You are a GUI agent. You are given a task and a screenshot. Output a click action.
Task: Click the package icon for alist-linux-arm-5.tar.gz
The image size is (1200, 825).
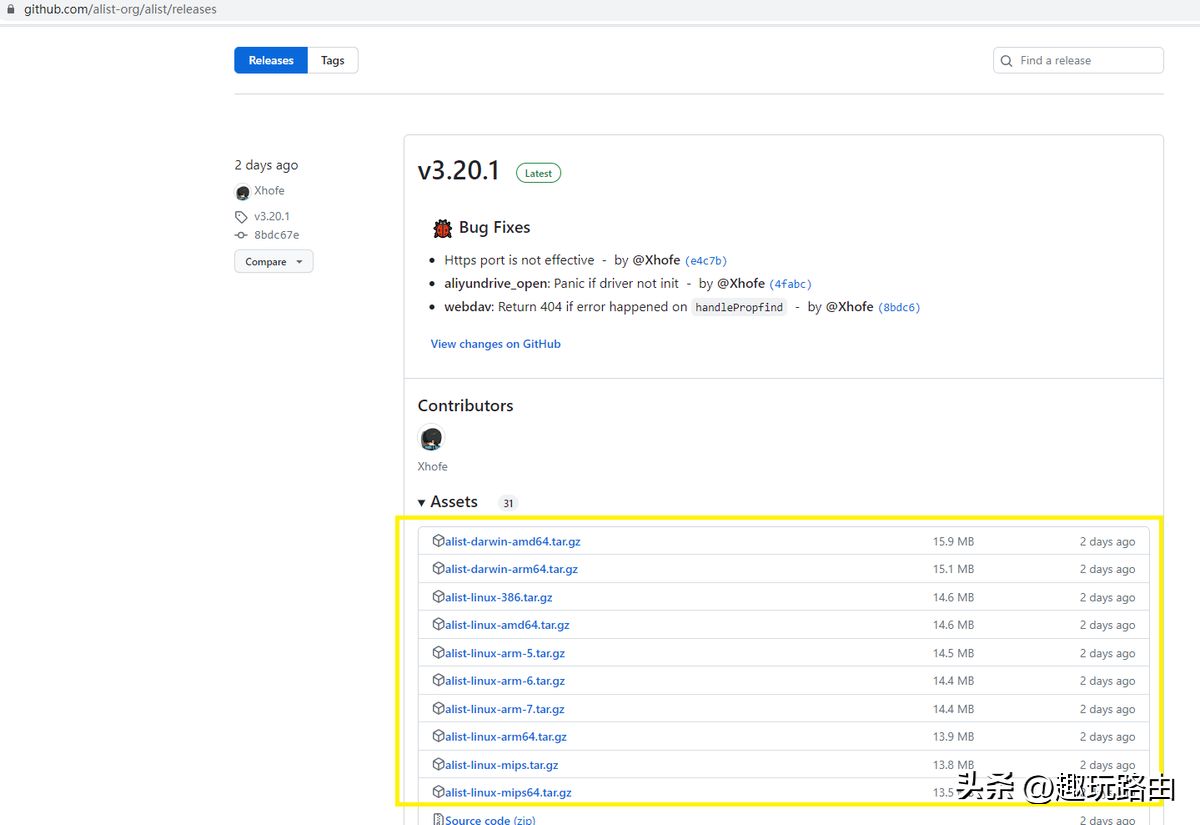point(438,653)
